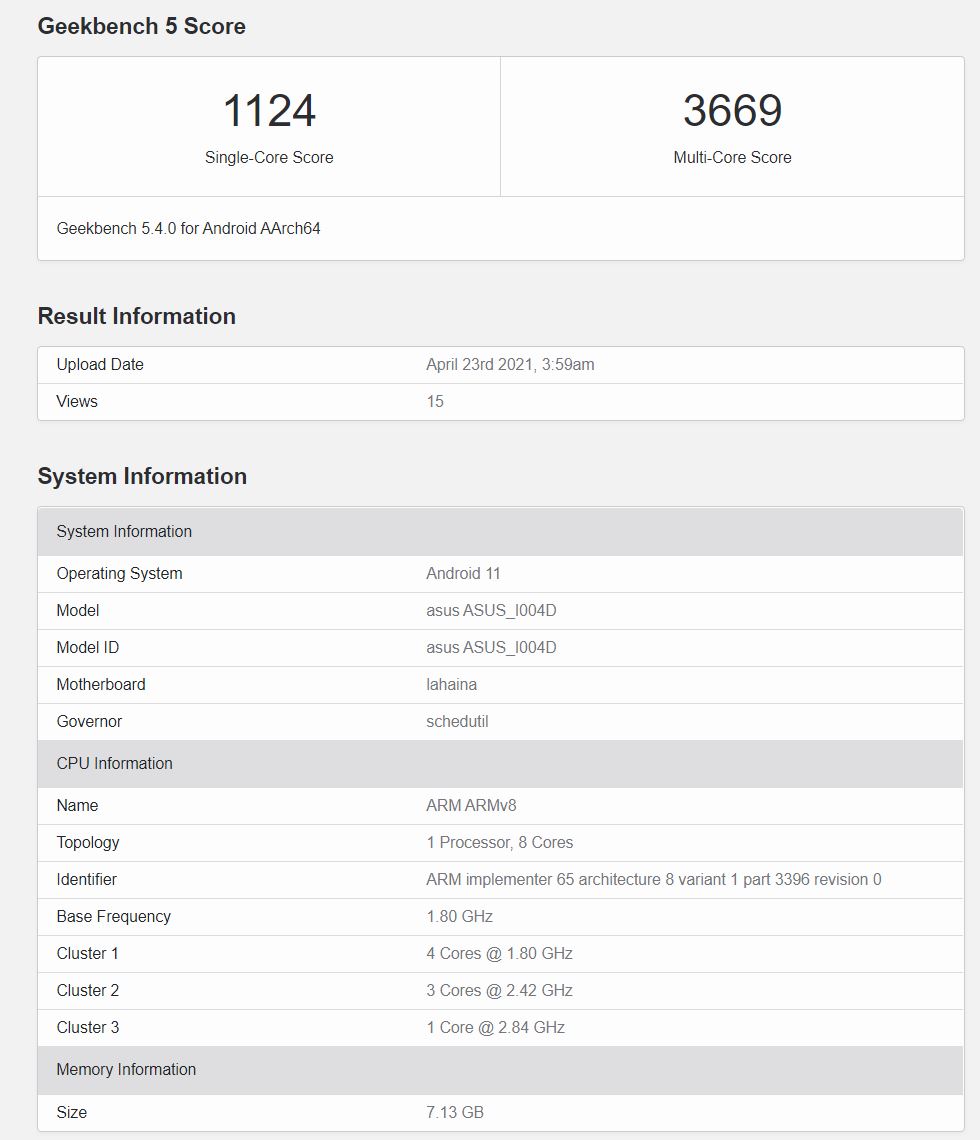
Task: Click the Size label
Action: tap(71, 1112)
